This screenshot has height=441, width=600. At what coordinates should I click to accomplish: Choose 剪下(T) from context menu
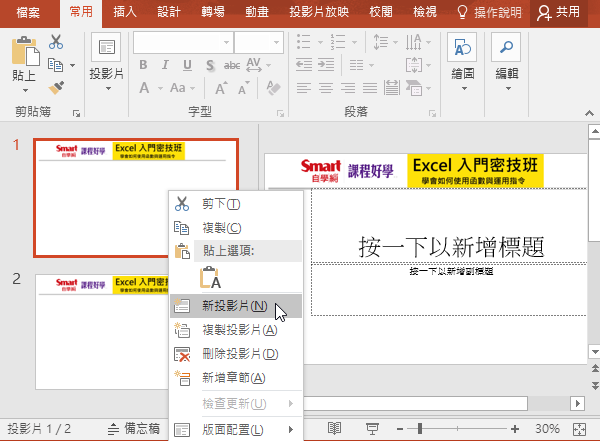pyautogui.click(x=236, y=204)
